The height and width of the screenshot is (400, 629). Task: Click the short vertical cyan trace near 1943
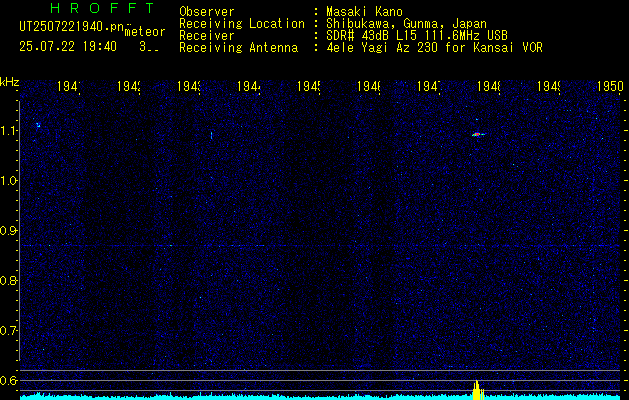click(211, 135)
